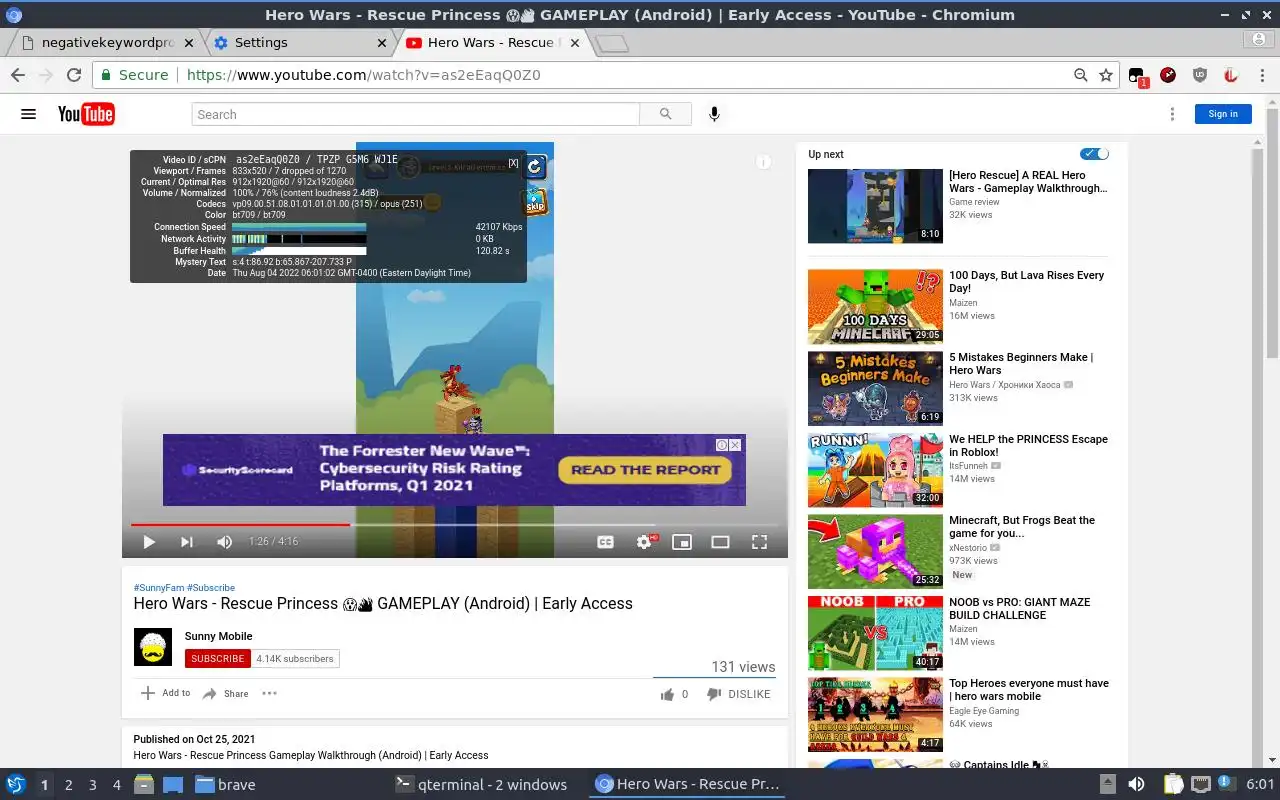The height and width of the screenshot is (800, 1280).
Task: Enter fullscreen mode
Action: point(759,542)
